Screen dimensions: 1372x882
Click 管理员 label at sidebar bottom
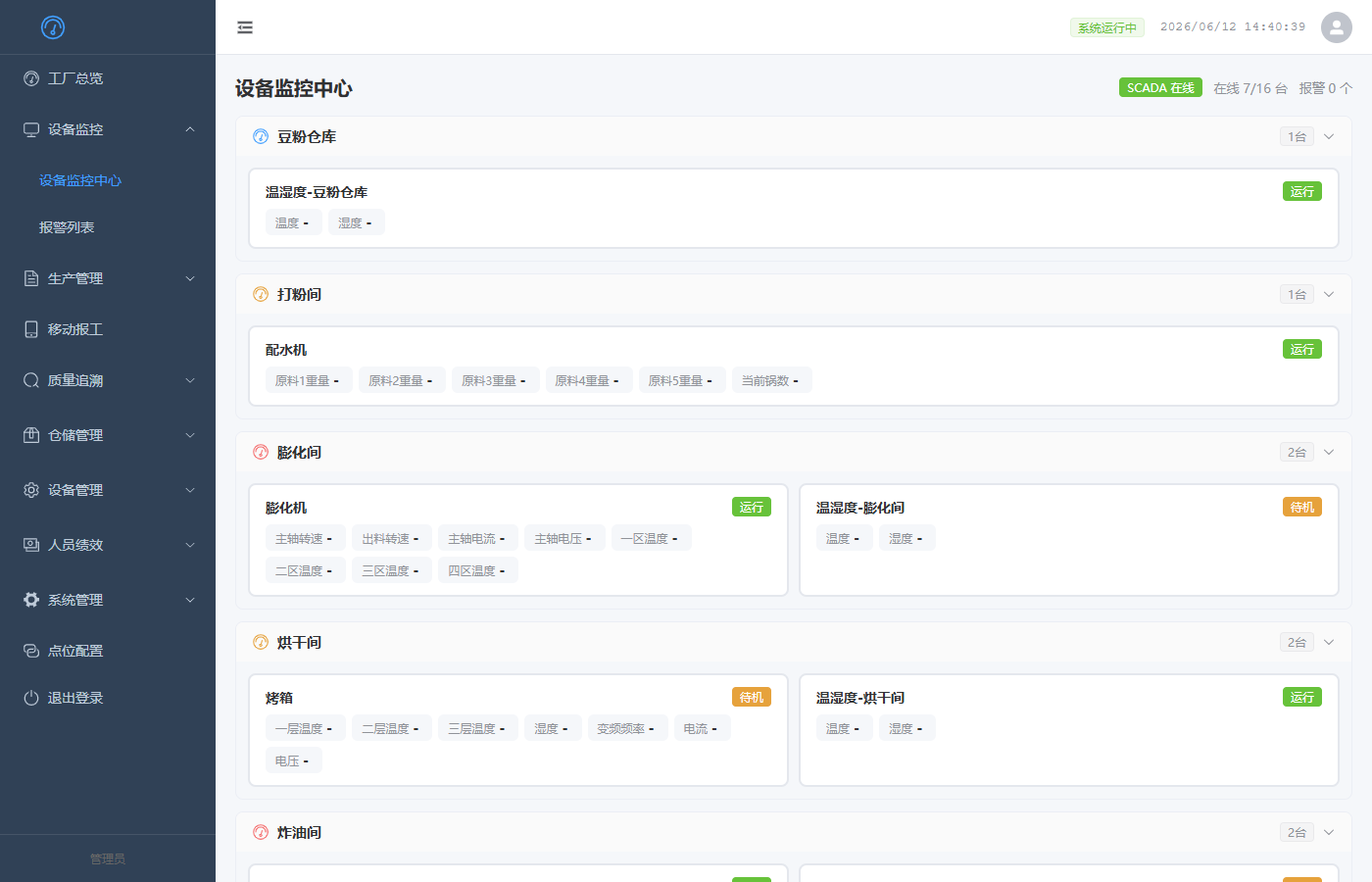click(108, 858)
